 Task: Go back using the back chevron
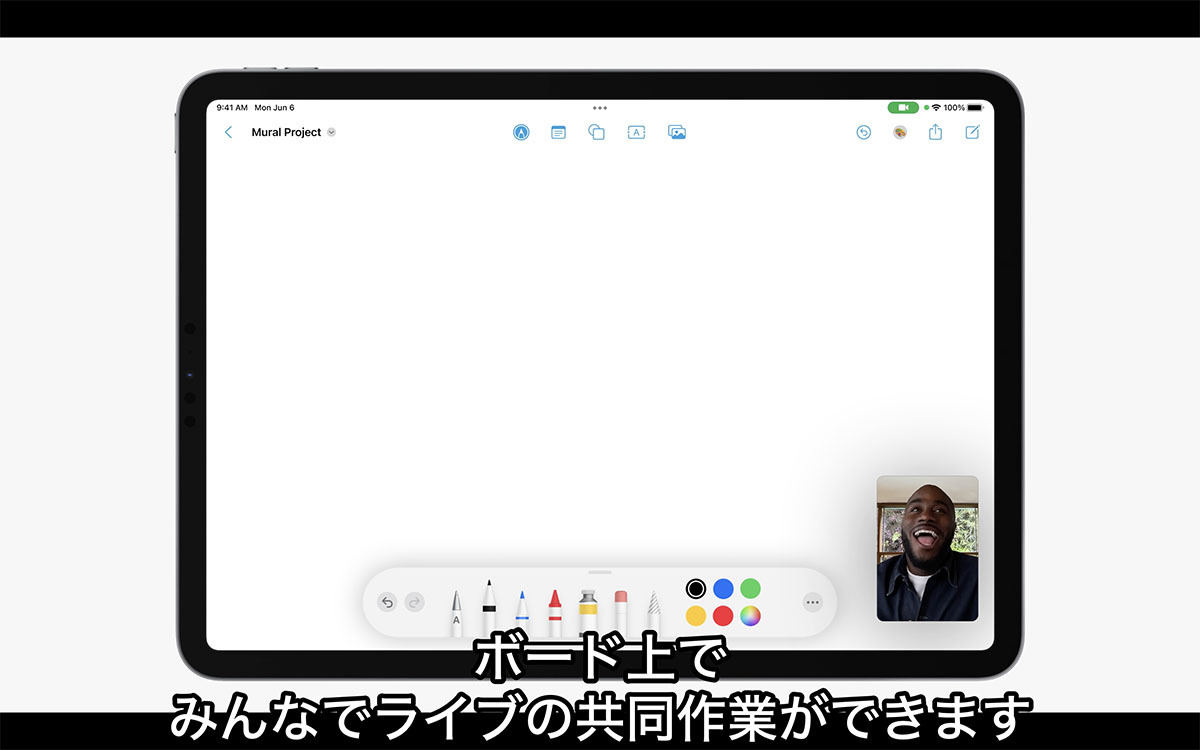coord(228,132)
